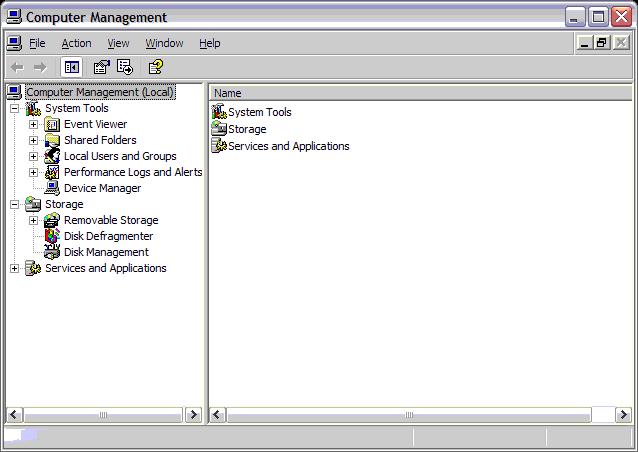Open the Action menu
Screen dimensions: 638x452
(x=76, y=43)
